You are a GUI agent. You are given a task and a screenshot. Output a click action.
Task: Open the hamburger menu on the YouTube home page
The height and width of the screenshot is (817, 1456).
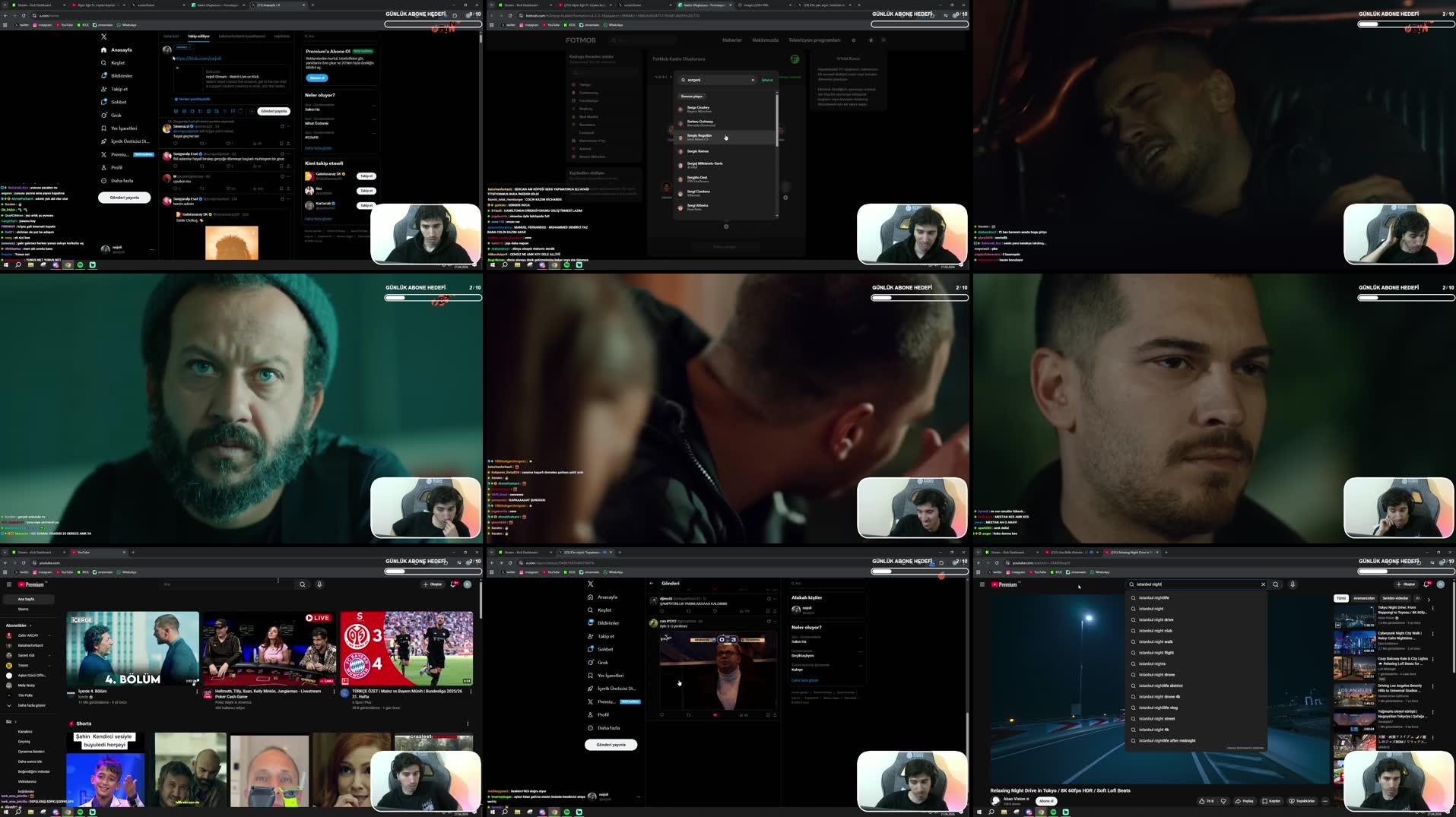9,584
